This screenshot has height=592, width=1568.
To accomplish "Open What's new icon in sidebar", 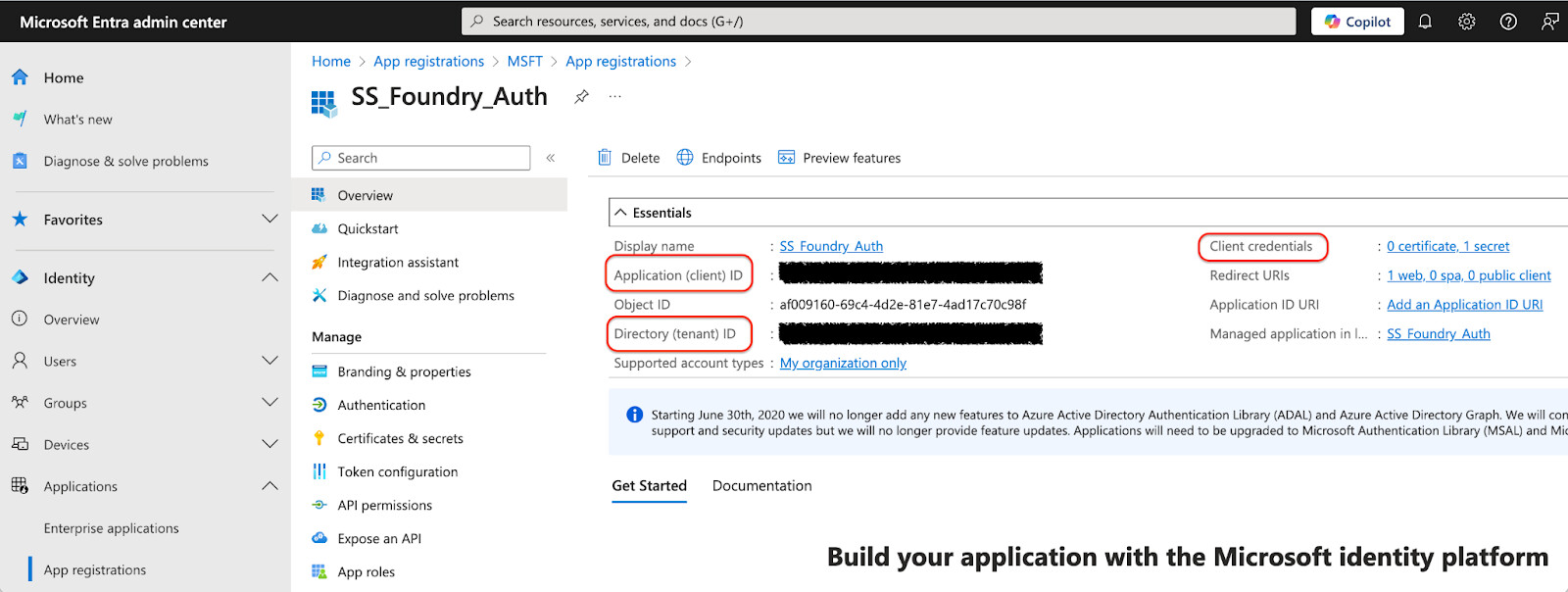I will pyautogui.click(x=20, y=119).
